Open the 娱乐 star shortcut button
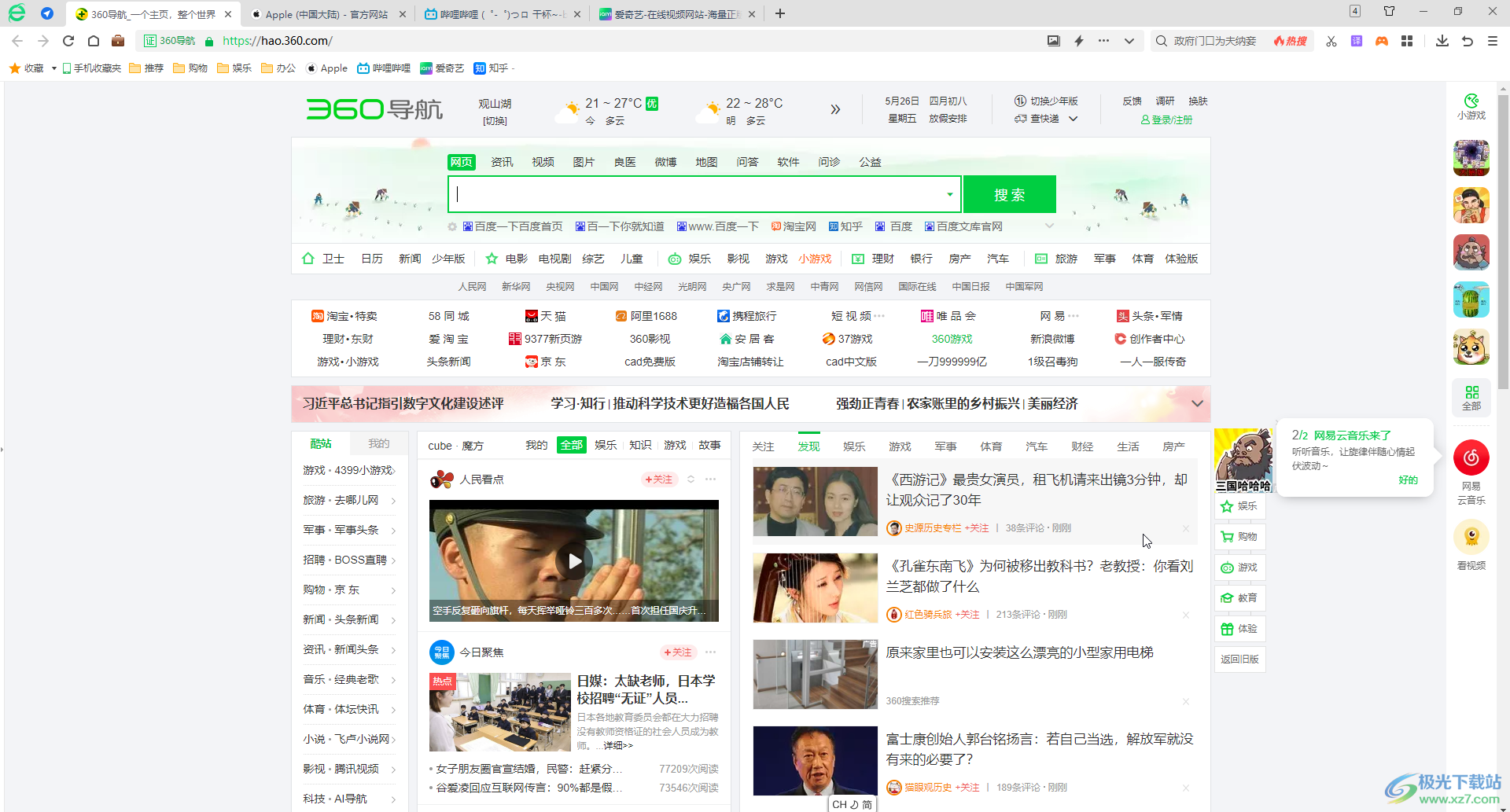1510x812 pixels. pos(1239,506)
